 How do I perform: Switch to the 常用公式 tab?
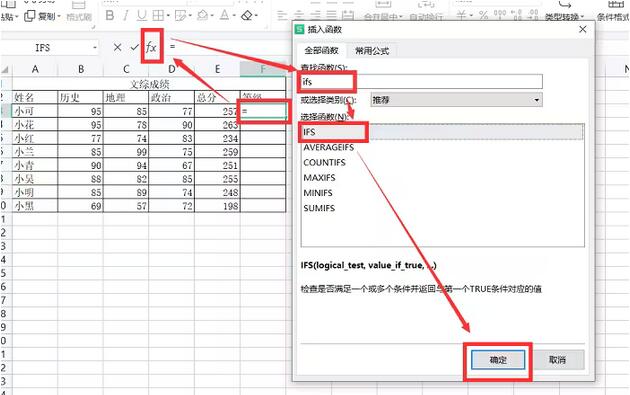click(372, 51)
